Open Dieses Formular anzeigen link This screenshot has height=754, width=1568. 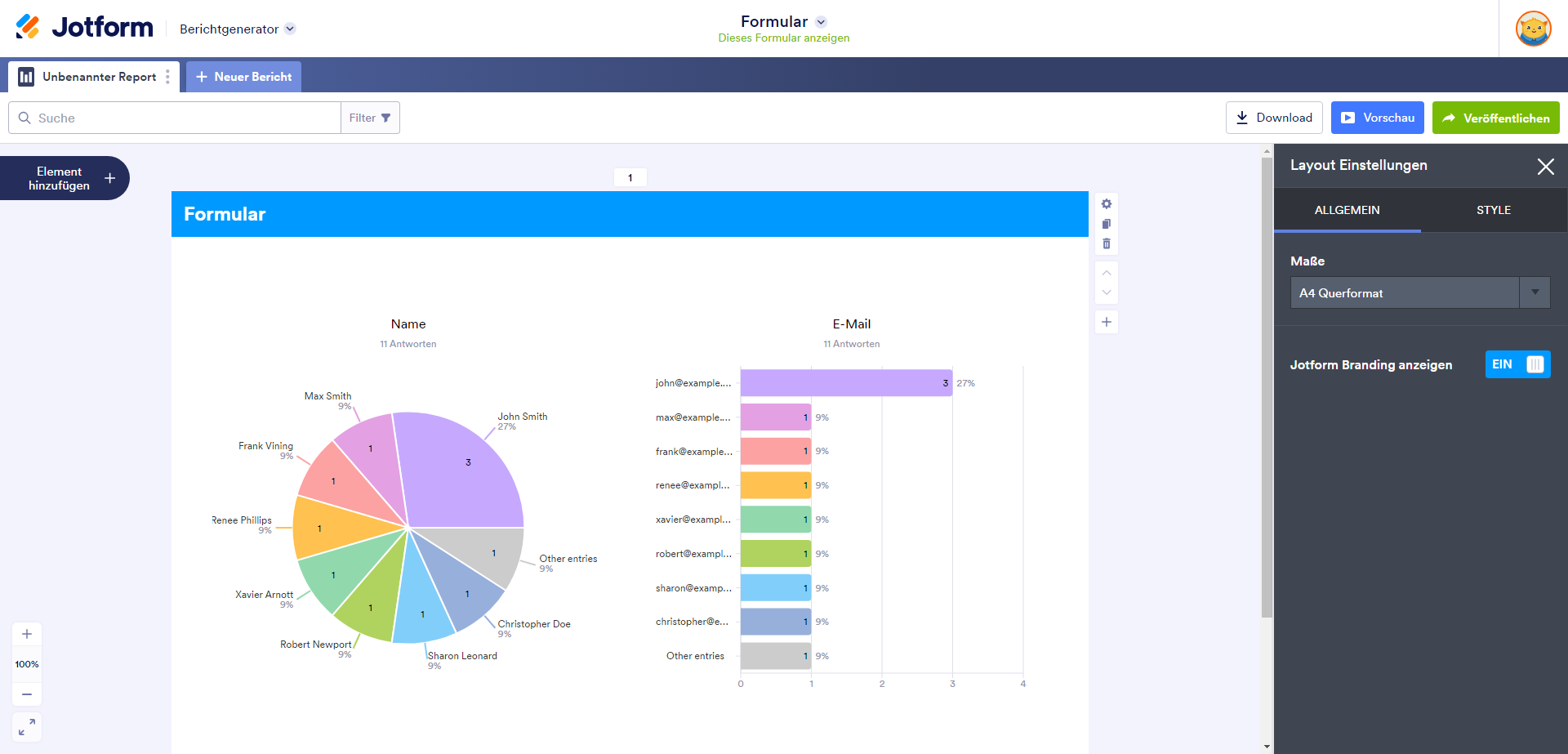[783, 38]
